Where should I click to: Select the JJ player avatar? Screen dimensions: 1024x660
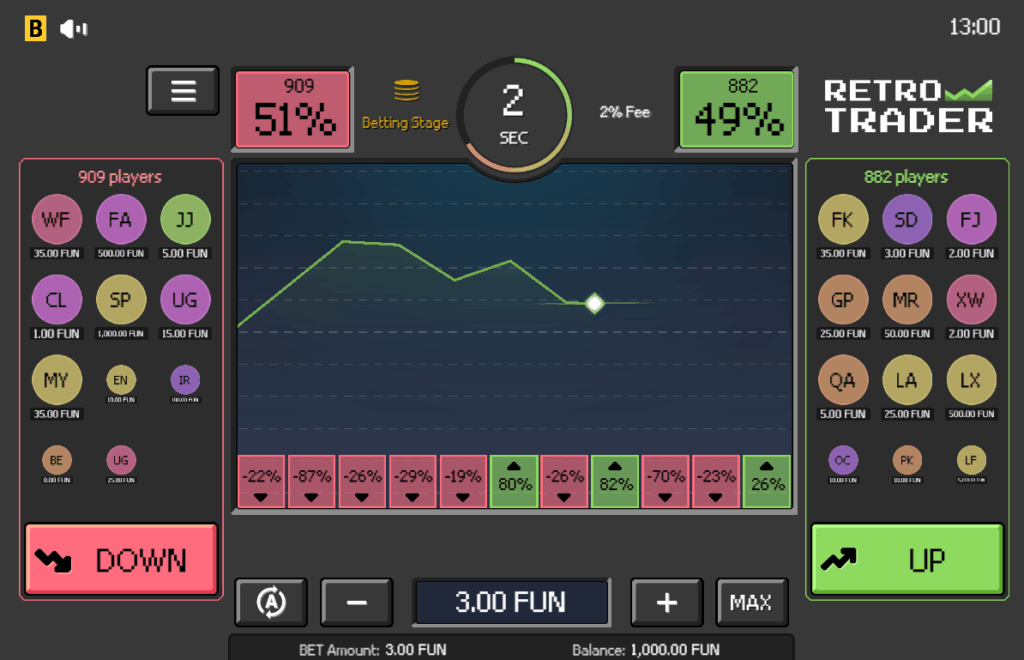point(185,219)
